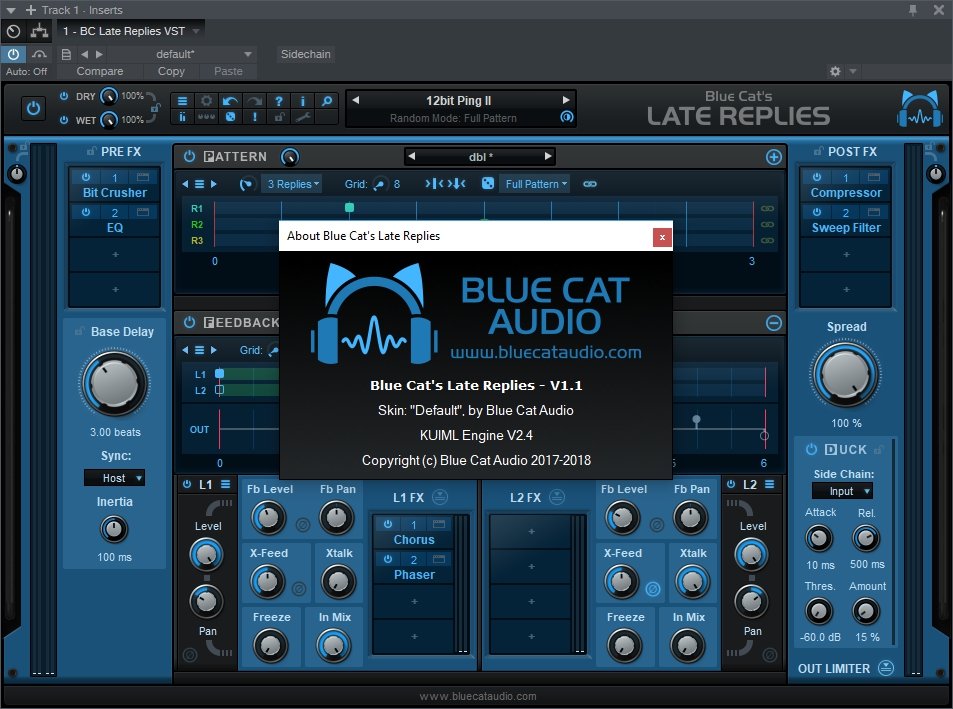953x709 pixels.
Task: Open the hamburger menu in the toolbar
Action: (x=182, y=101)
